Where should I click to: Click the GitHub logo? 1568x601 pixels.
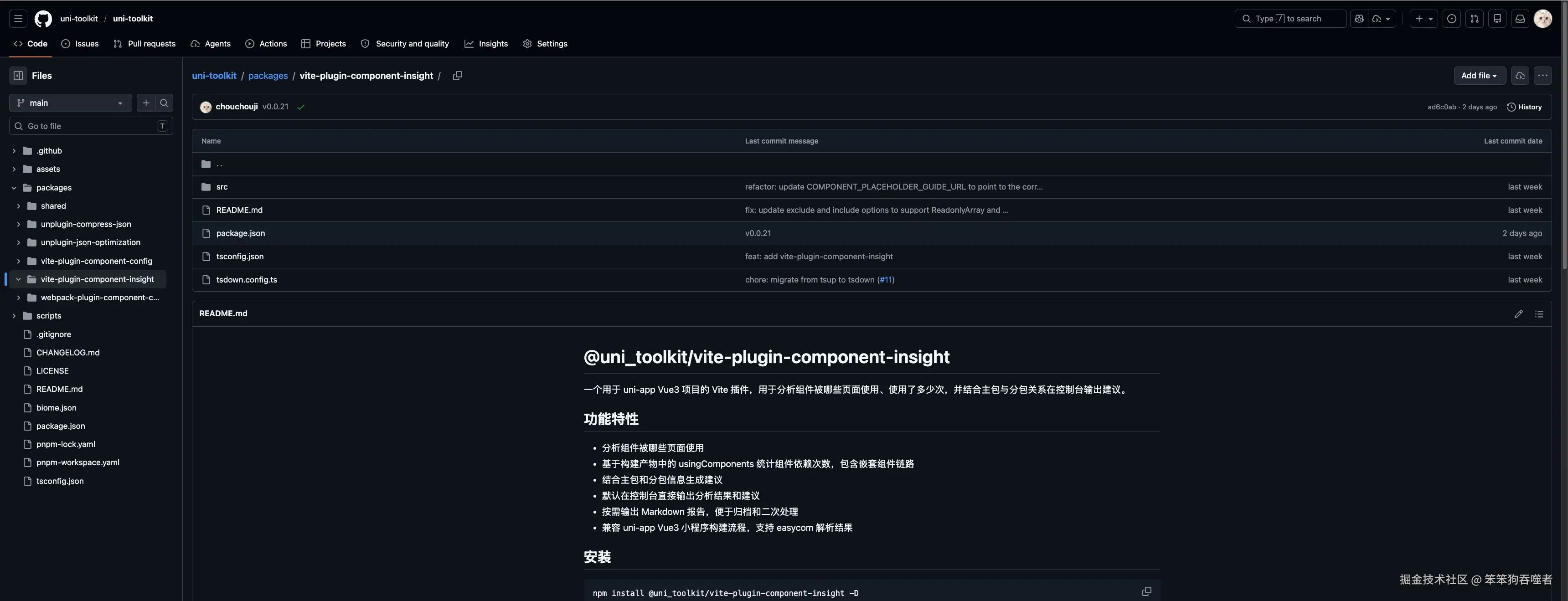coord(42,18)
